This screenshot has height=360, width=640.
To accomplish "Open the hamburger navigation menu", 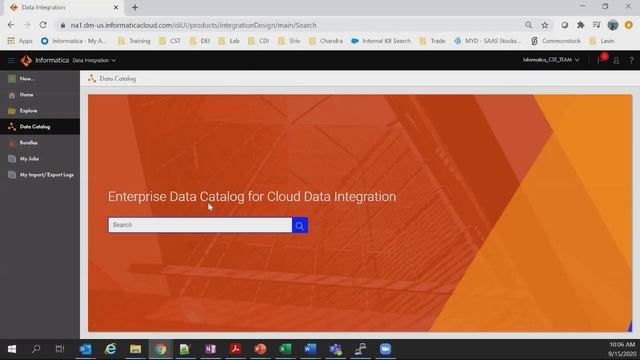I will pyautogui.click(x=11, y=60).
